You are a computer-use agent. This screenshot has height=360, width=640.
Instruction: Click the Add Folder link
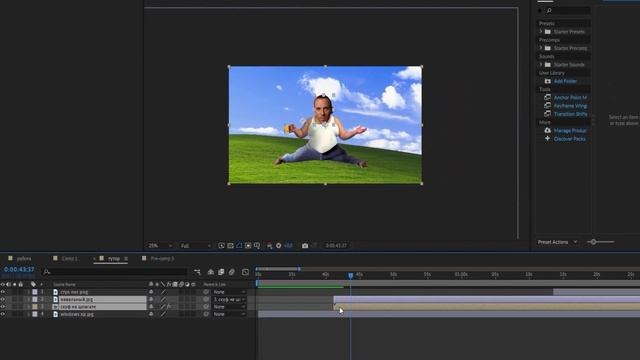tap(565, 81)
